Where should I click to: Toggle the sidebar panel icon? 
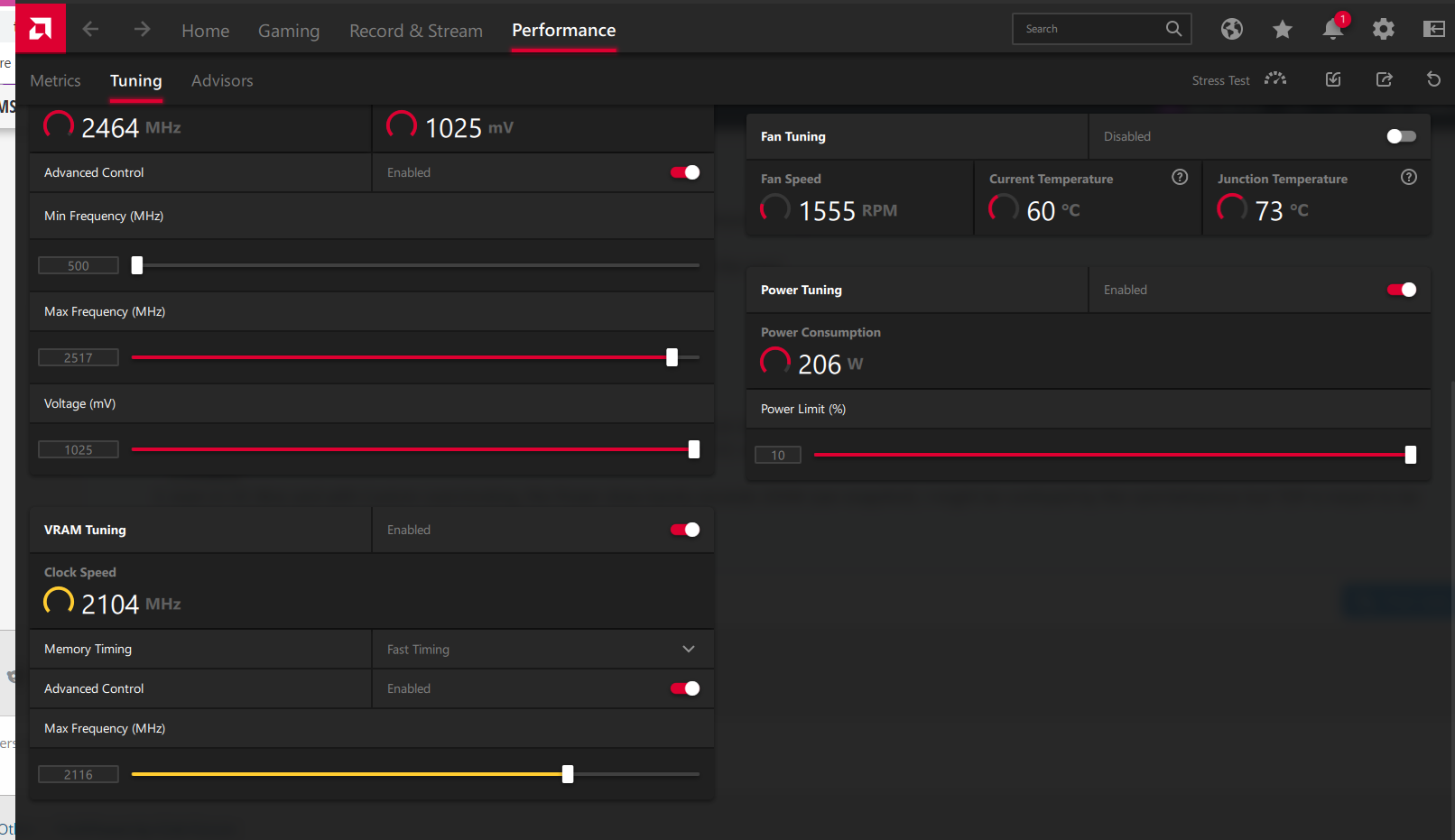click(x=1434, y=29)
